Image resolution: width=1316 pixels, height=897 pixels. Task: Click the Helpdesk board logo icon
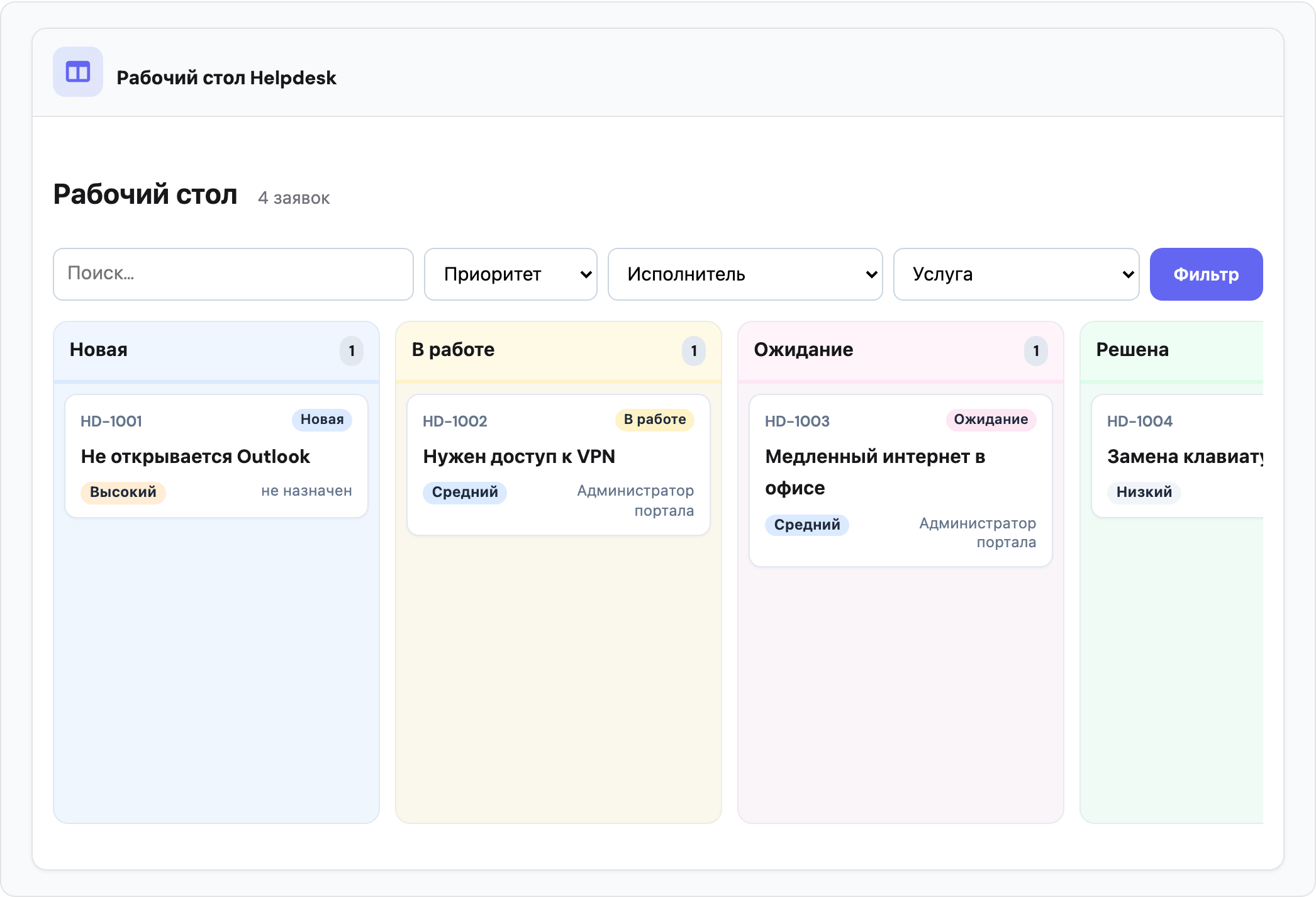coord(78,72)
